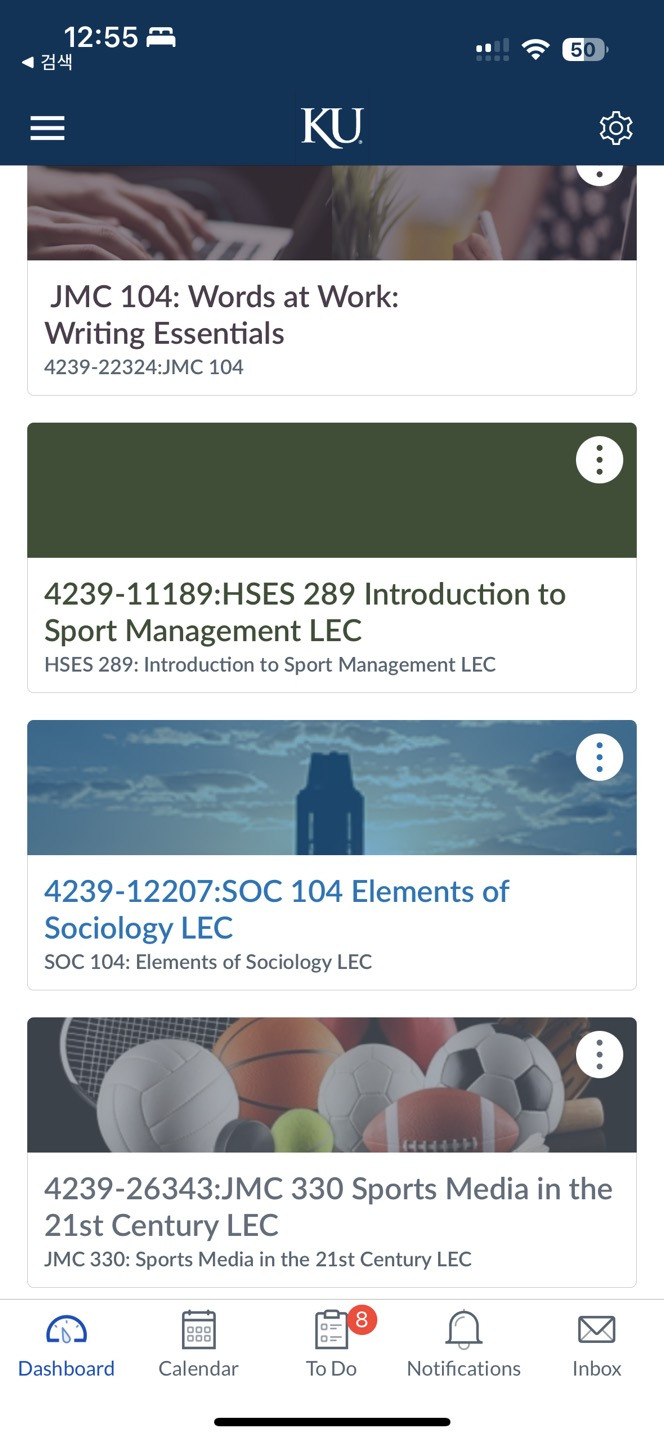Screen dimensions: 664x1440
Task: Open HSES 289 Introduction to Sport Management
Action: [x=304, y=612]
